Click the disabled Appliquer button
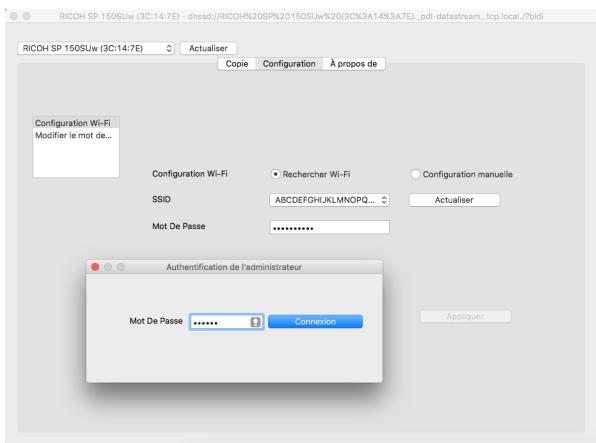596x443 pixels. pos(465,316)
